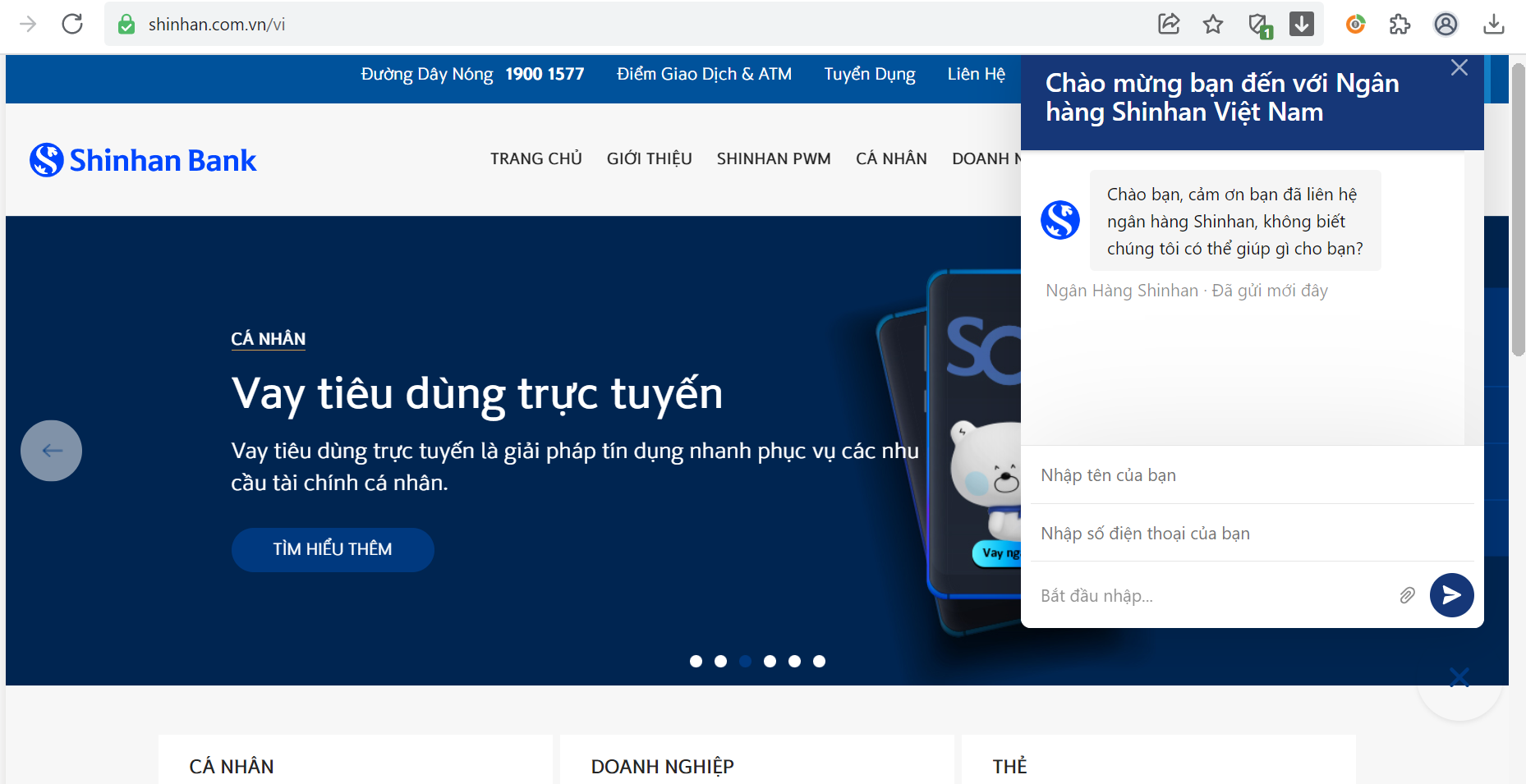1526x784 pixels.
Task: Click the page vertical scrollbar thumb
Action: (1519, 209)
